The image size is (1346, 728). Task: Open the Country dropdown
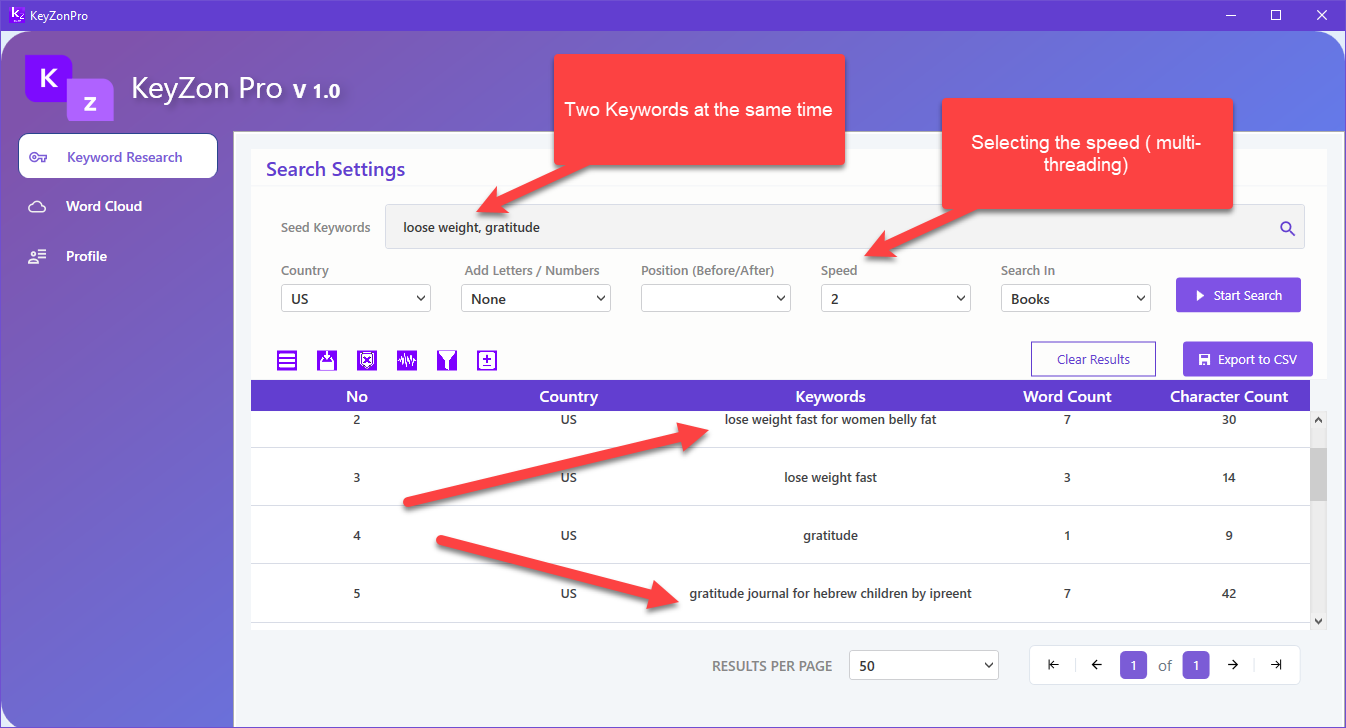355,298
